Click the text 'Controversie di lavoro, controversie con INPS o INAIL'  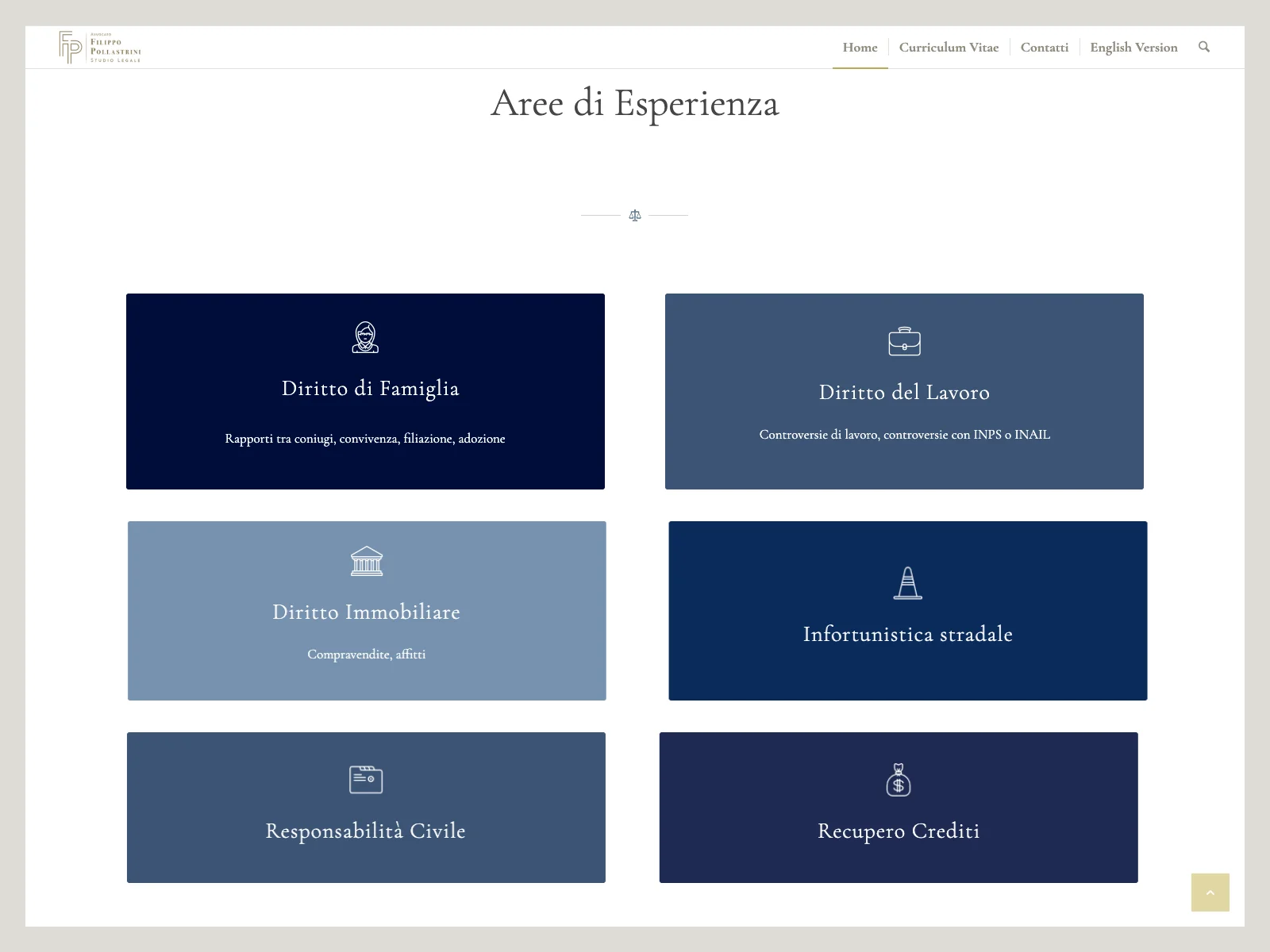point(904,435)
